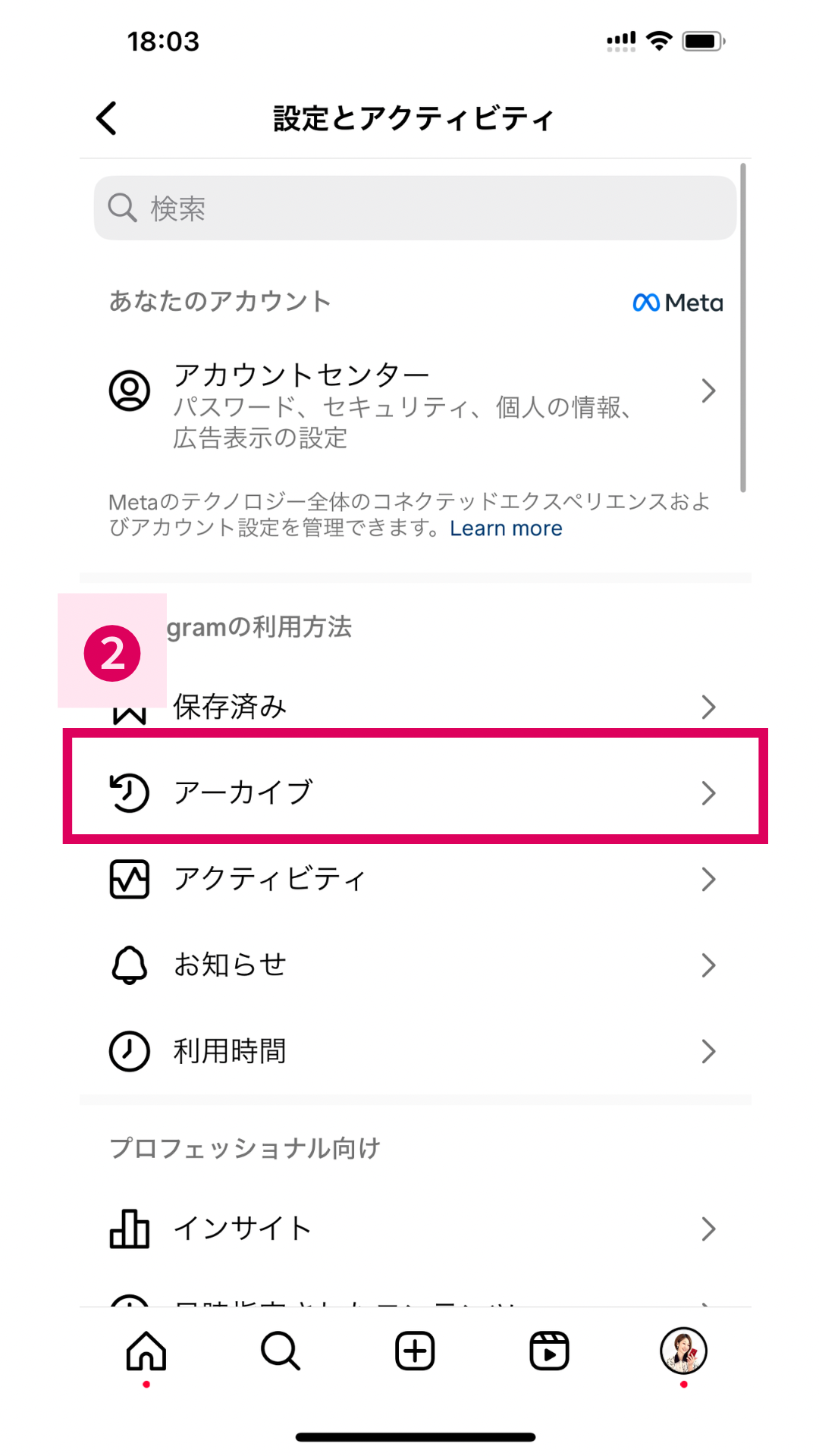Open the 保存済み row chevron
This screenshot has height=1456, width=819.
[708, 707]
